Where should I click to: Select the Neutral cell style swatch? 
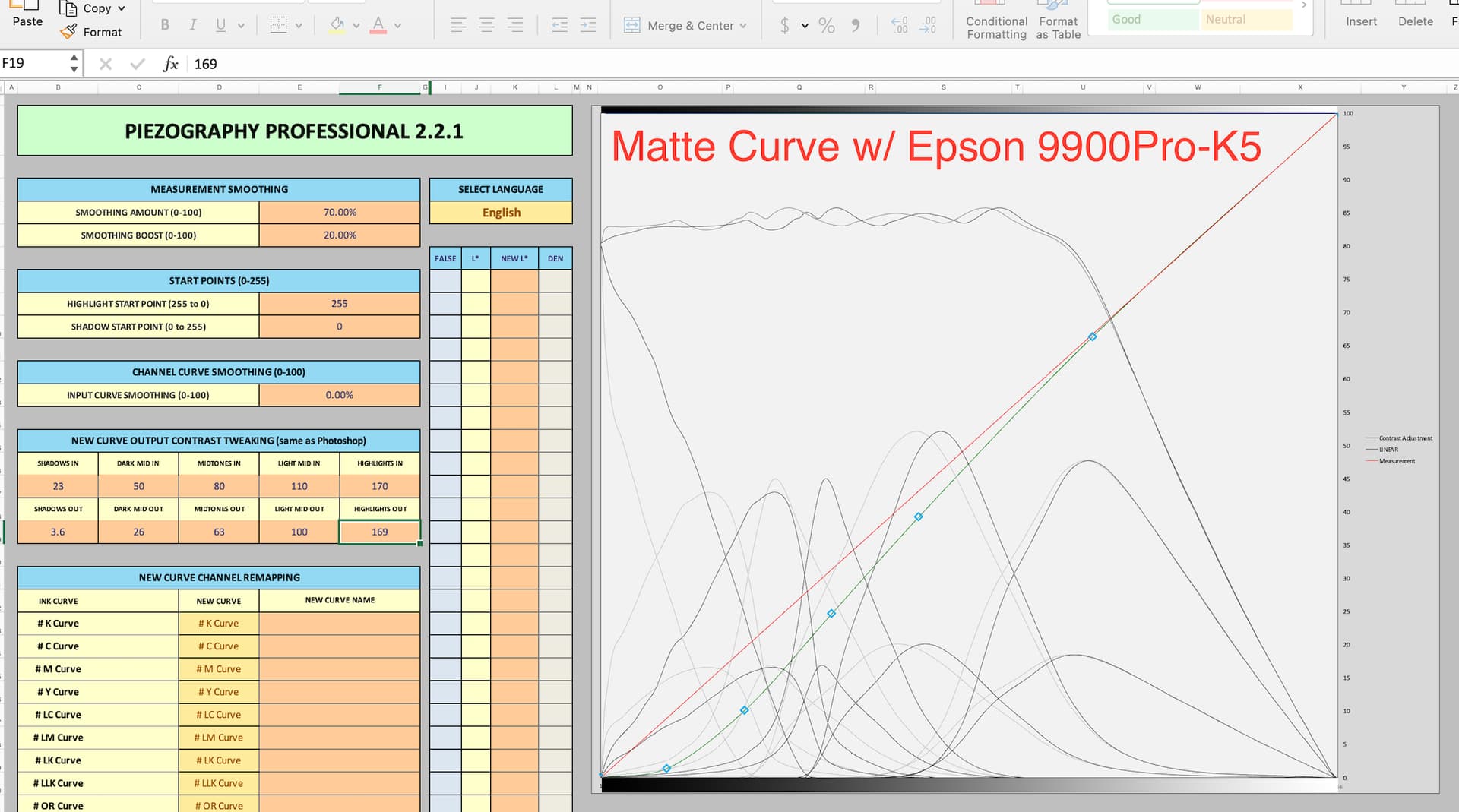pos(1247,20)
